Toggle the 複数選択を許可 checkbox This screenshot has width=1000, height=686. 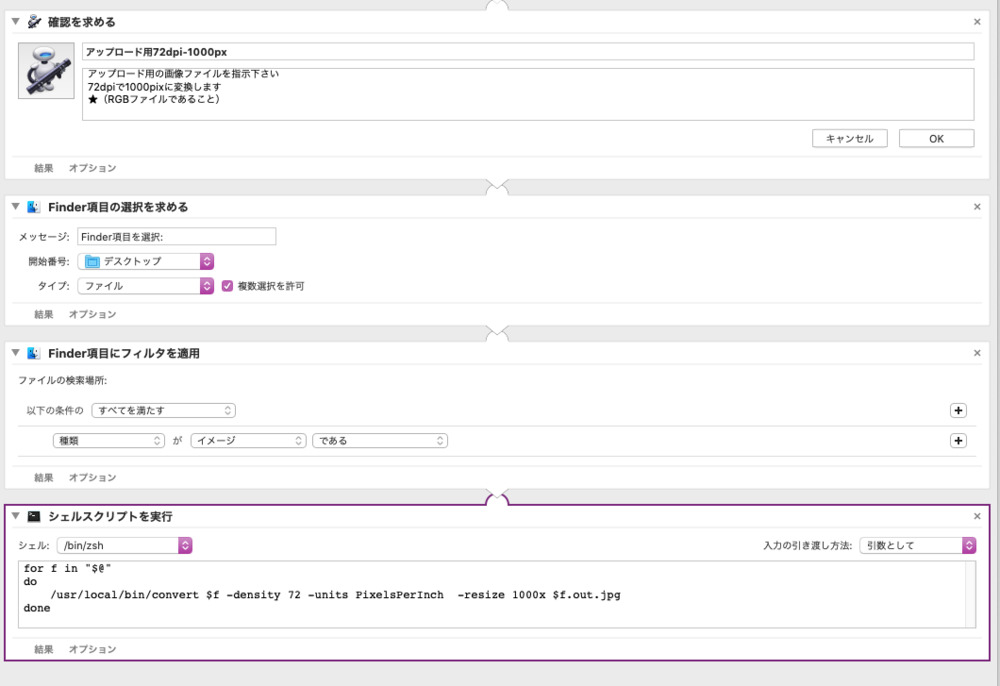pos(227,286)
